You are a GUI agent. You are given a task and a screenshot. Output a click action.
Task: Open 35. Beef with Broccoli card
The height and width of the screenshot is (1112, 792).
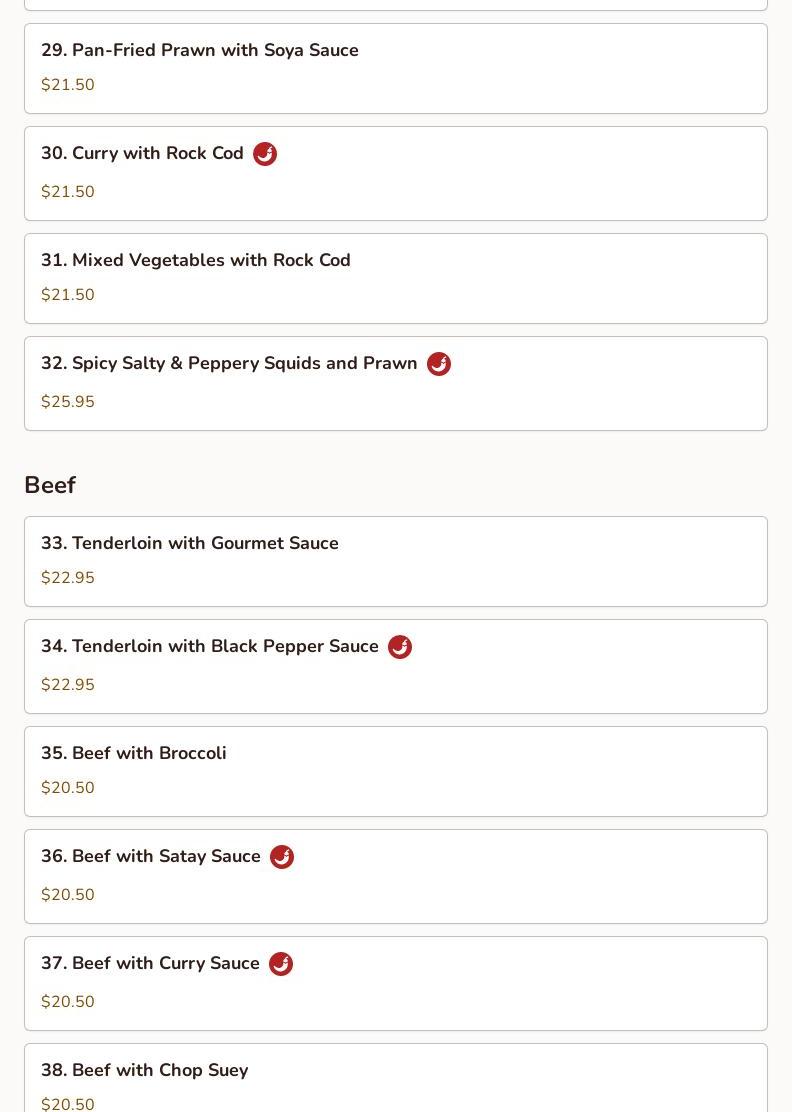[396, 772]
